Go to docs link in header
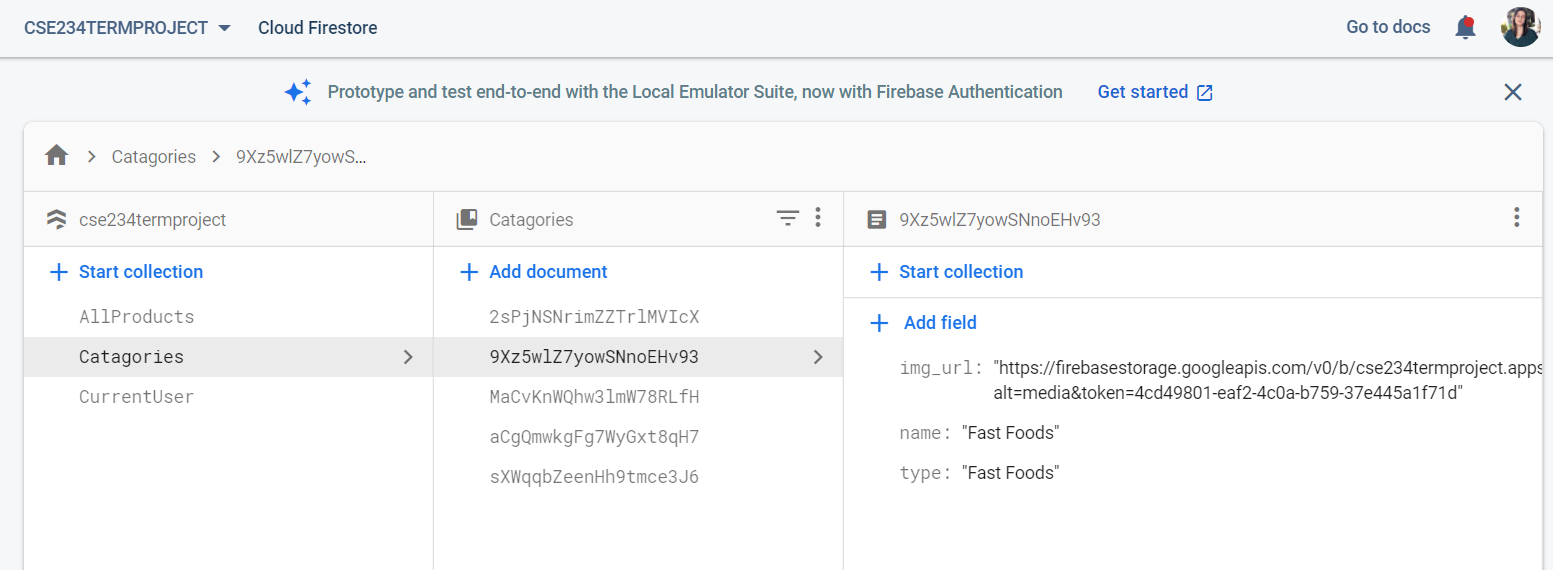This screenshot has width=1553, height=570. (x=1388, y=28)
